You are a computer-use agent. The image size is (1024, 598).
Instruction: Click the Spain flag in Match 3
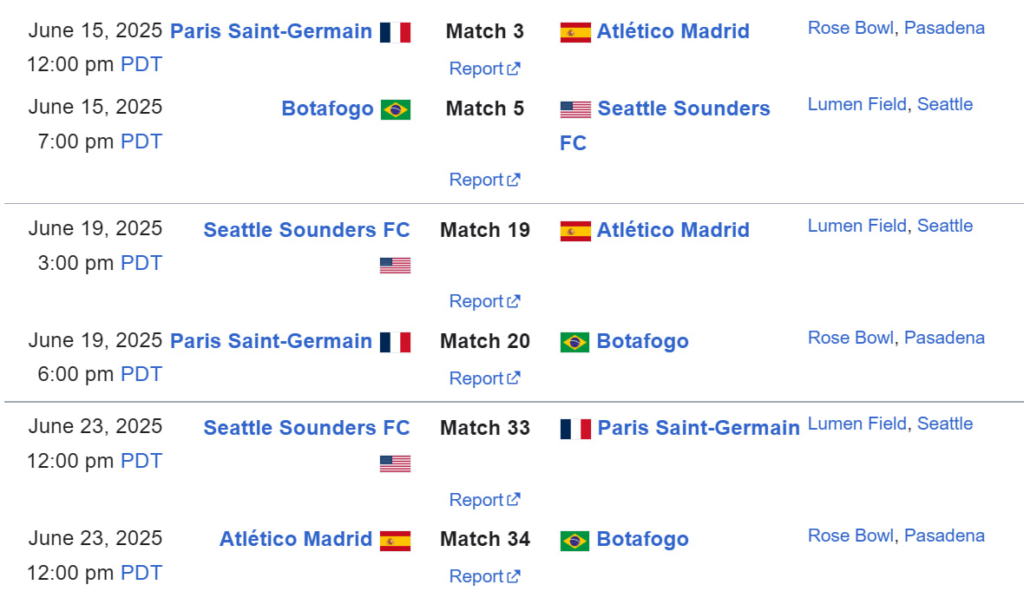tap(575, 32)
